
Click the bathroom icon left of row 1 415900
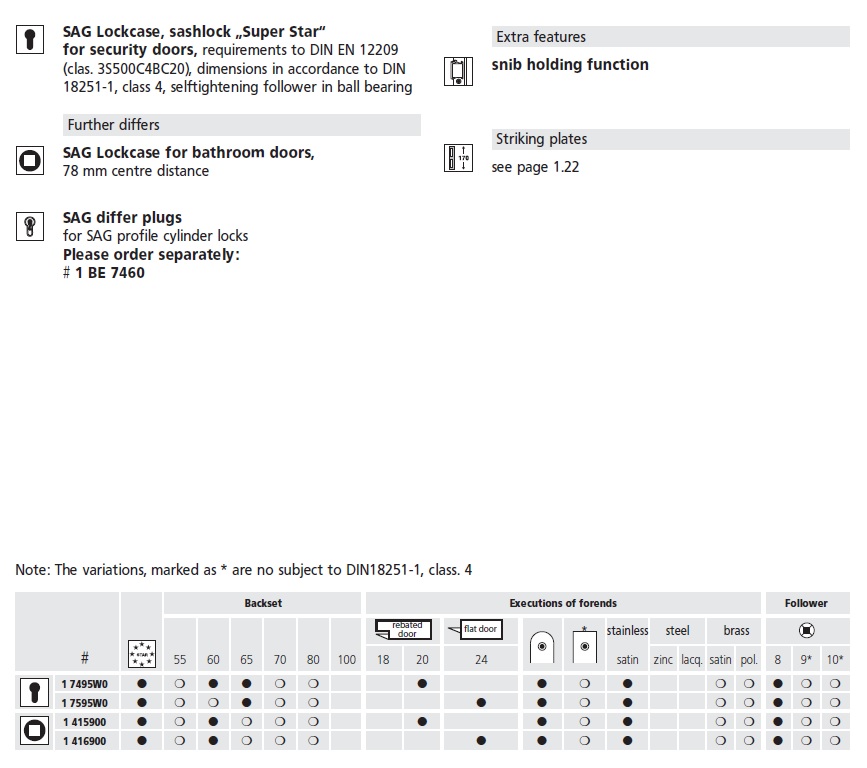34,730
